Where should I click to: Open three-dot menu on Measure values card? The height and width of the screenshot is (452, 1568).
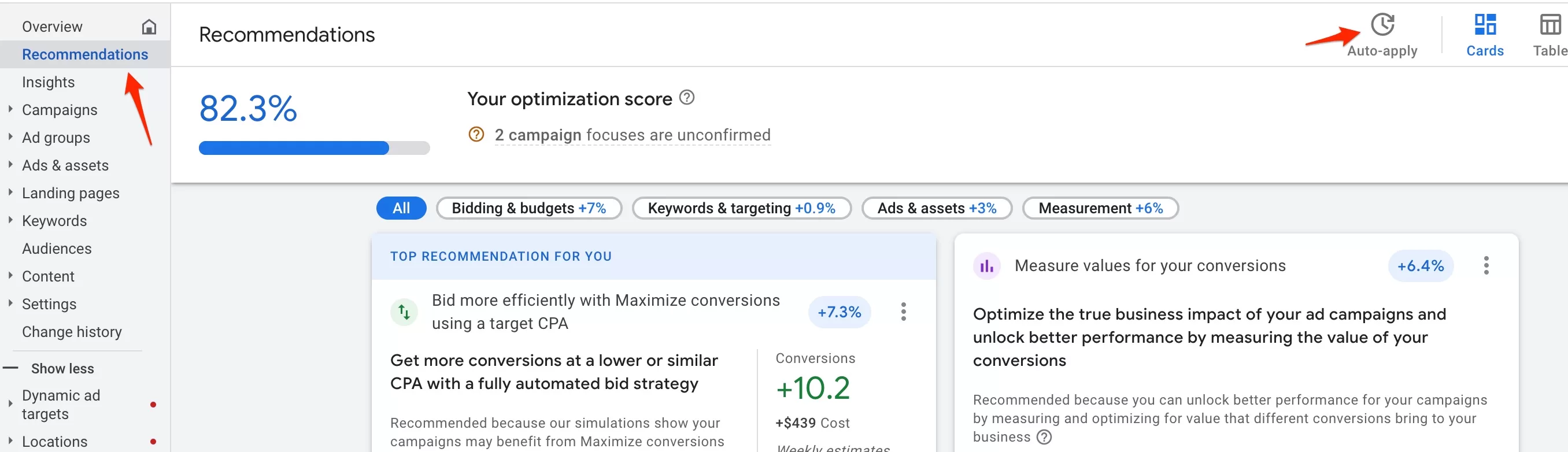pyautogui.click(x=1486, y=265)
